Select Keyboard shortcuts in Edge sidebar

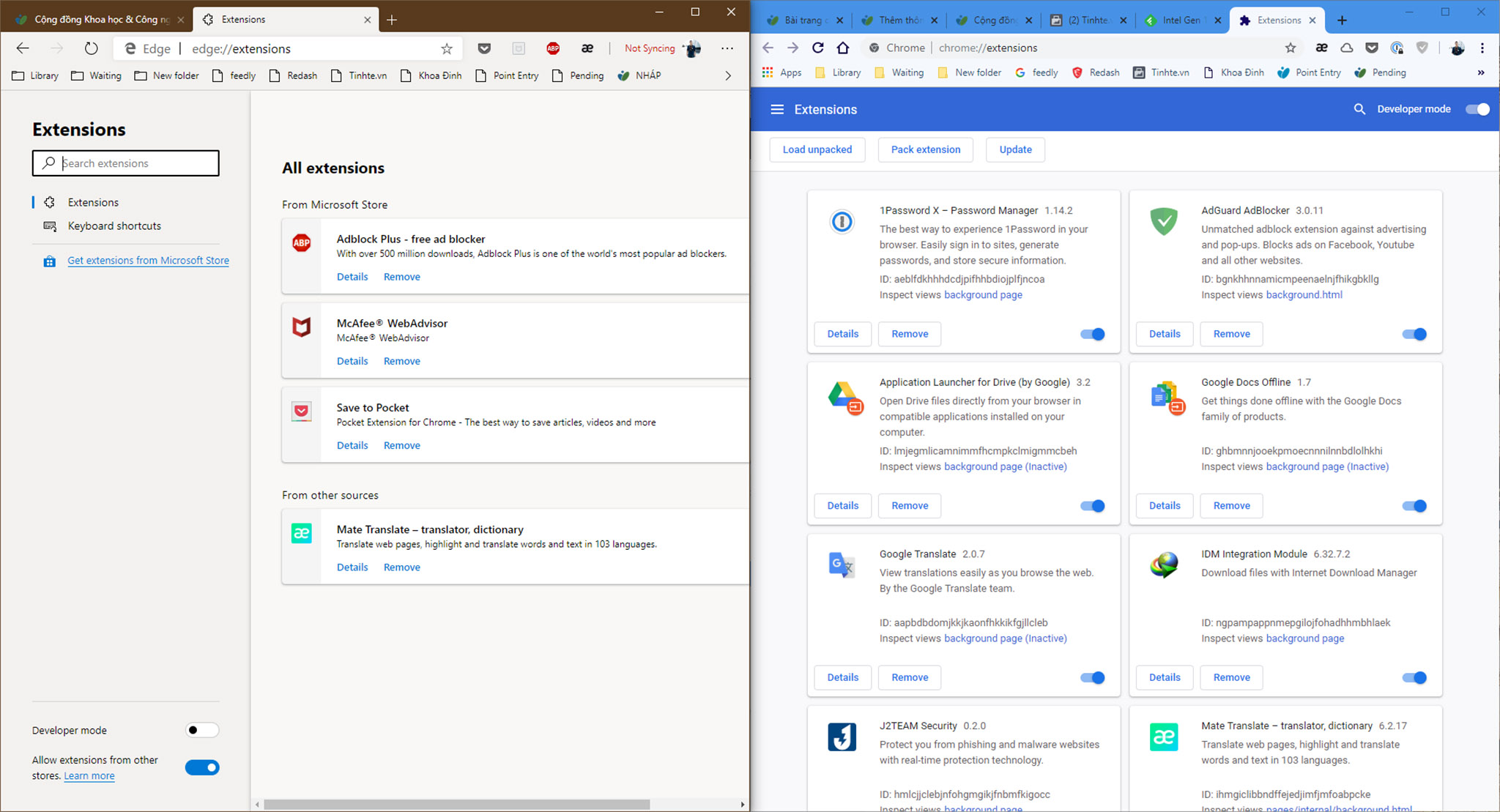[x=114, y=226]
